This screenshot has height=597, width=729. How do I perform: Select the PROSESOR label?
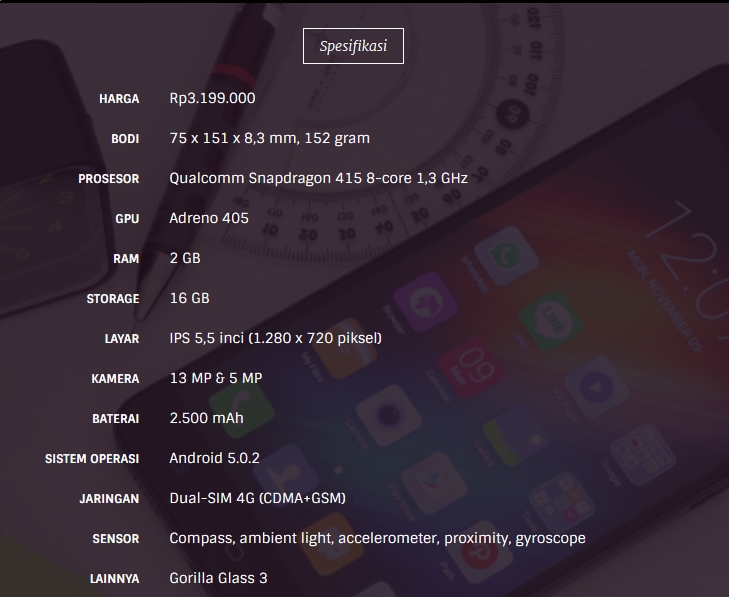[x=109, y=179]
